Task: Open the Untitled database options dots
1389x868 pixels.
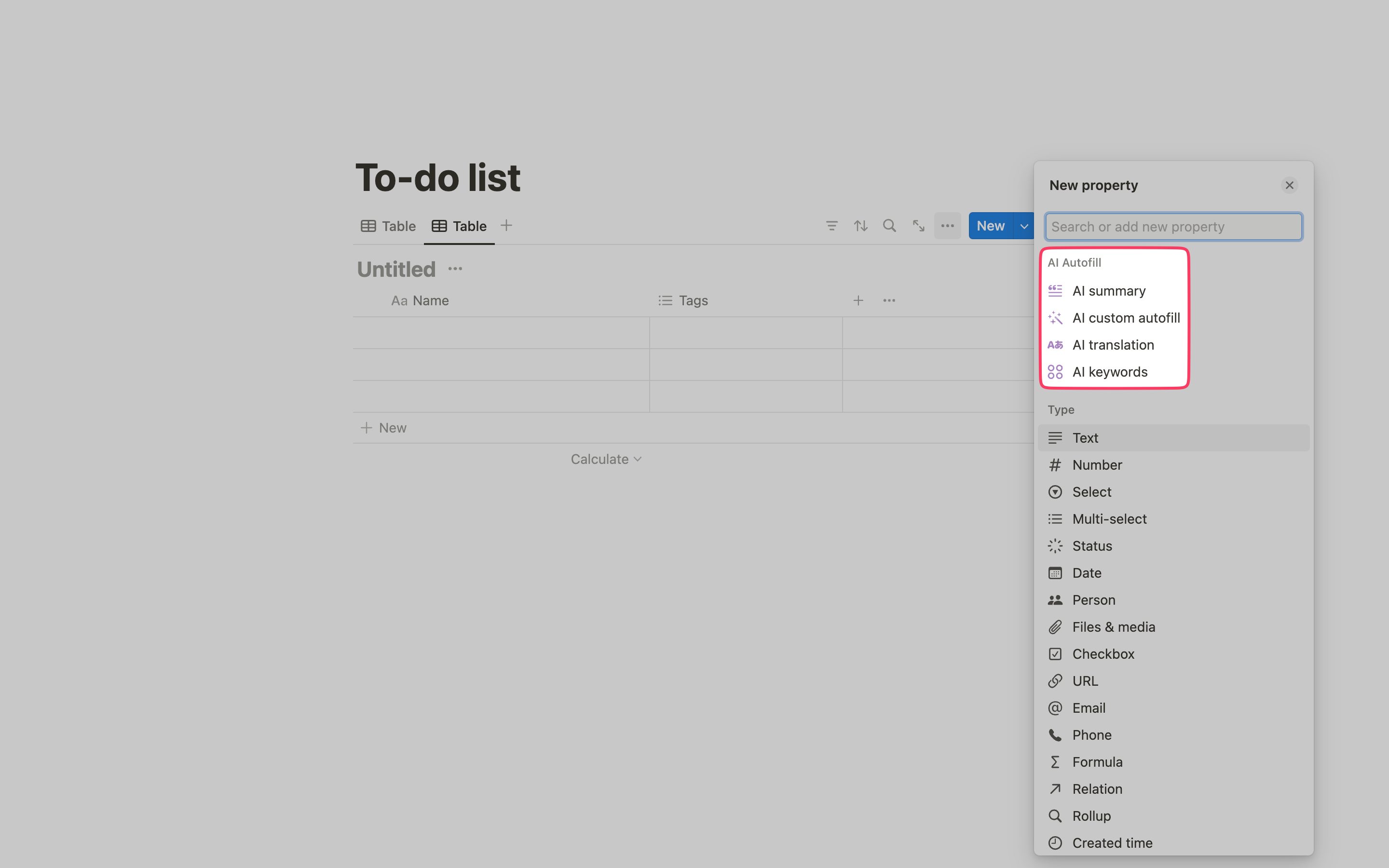Action: point(455,269)
